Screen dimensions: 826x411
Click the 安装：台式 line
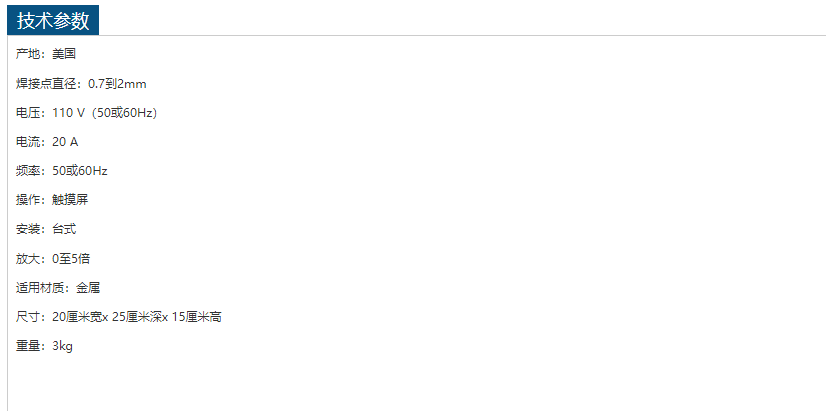pyautogui.click(x=46, y=229)
